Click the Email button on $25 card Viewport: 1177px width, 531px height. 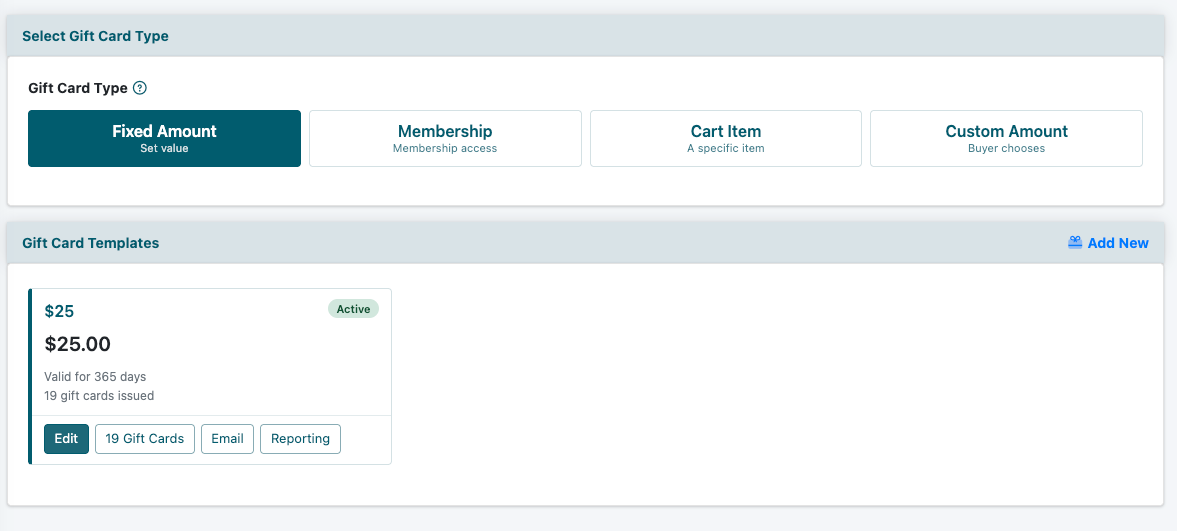tap(227, 439)
